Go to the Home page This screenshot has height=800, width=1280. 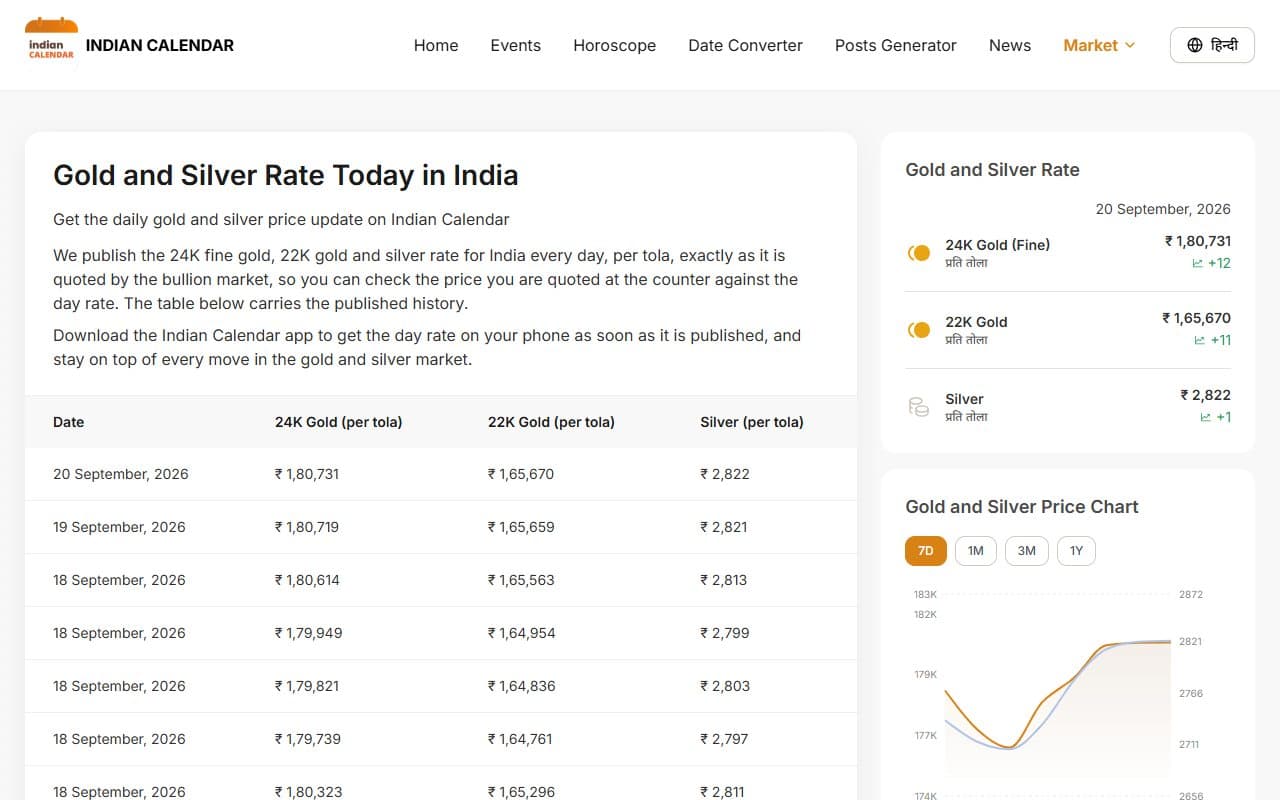(436, 45)
